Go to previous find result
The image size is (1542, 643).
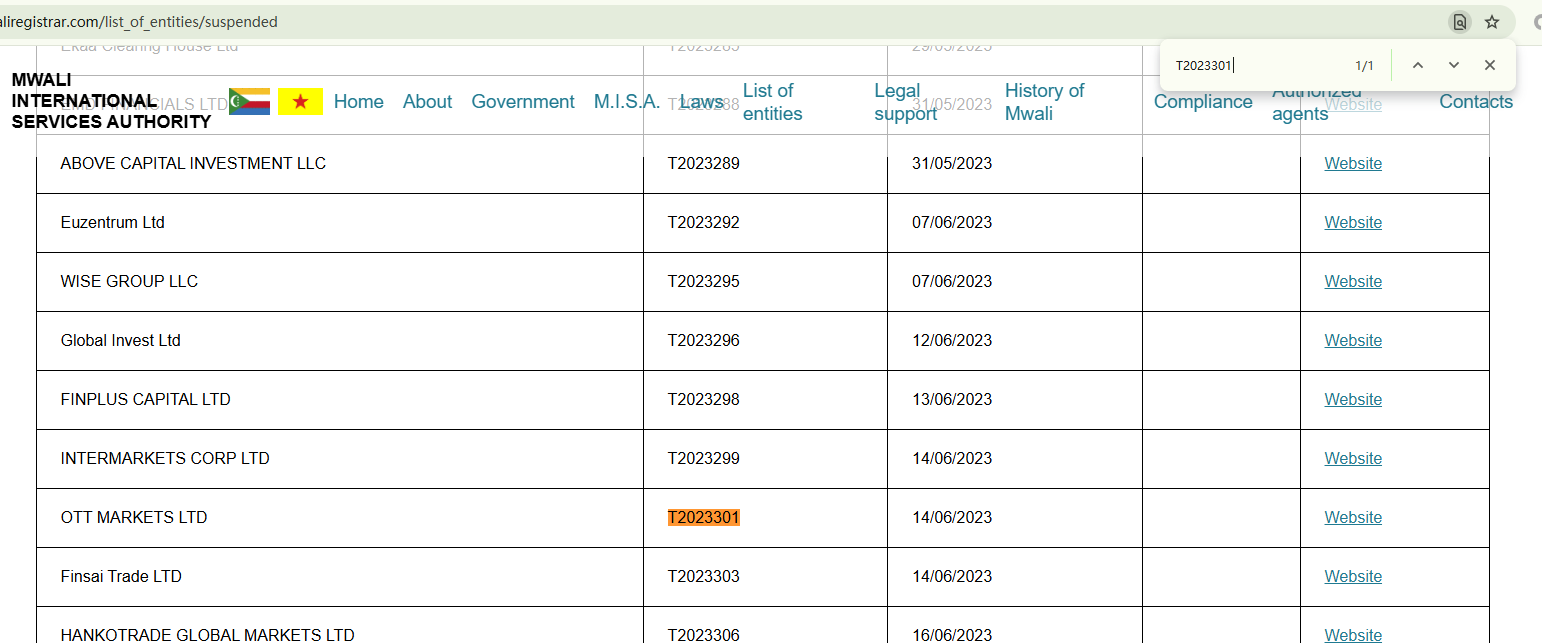click(x=1417, y=65)
